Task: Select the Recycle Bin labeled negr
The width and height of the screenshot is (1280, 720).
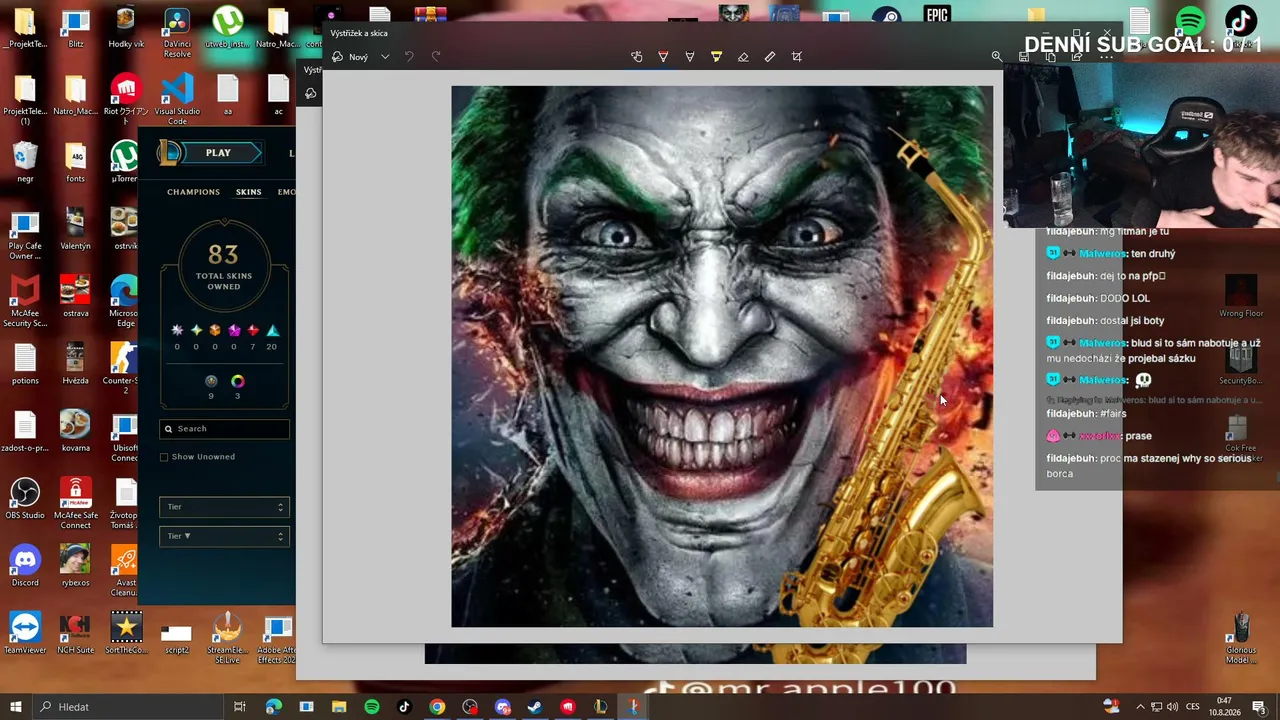Action: click(25, 163)
